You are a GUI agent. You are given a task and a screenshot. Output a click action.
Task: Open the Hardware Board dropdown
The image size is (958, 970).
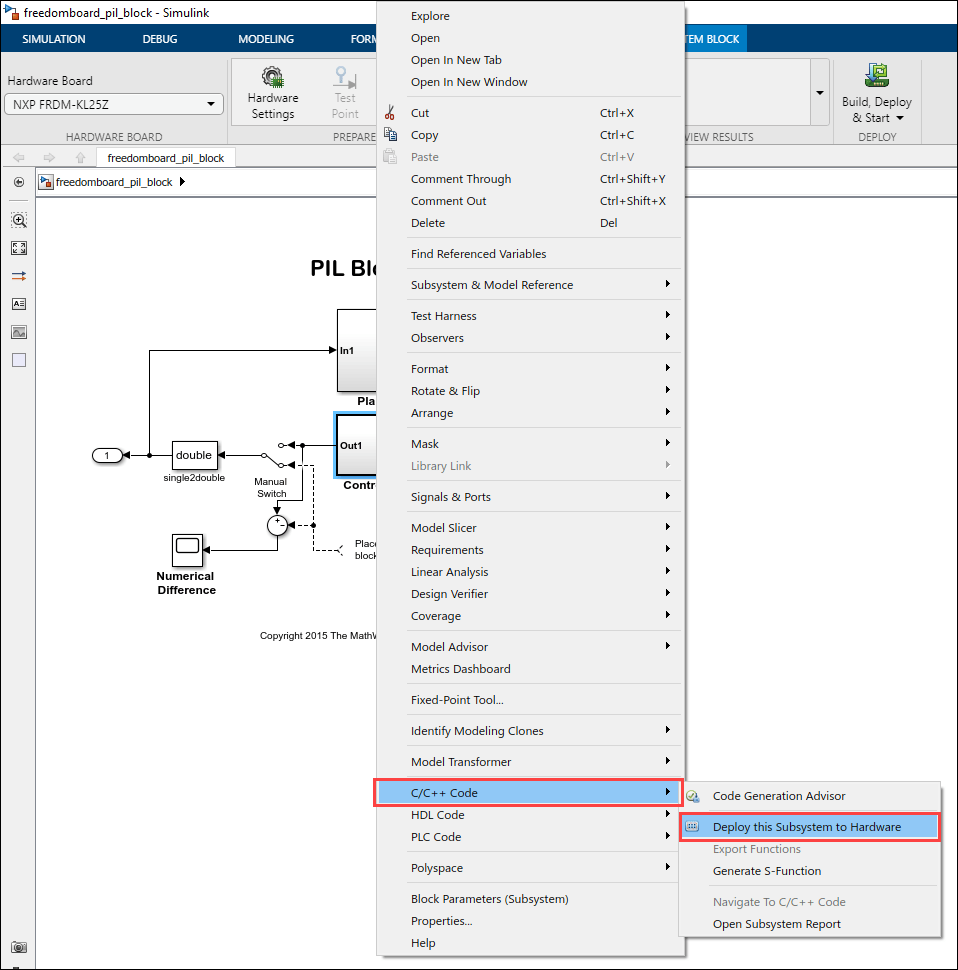[114, 104]
